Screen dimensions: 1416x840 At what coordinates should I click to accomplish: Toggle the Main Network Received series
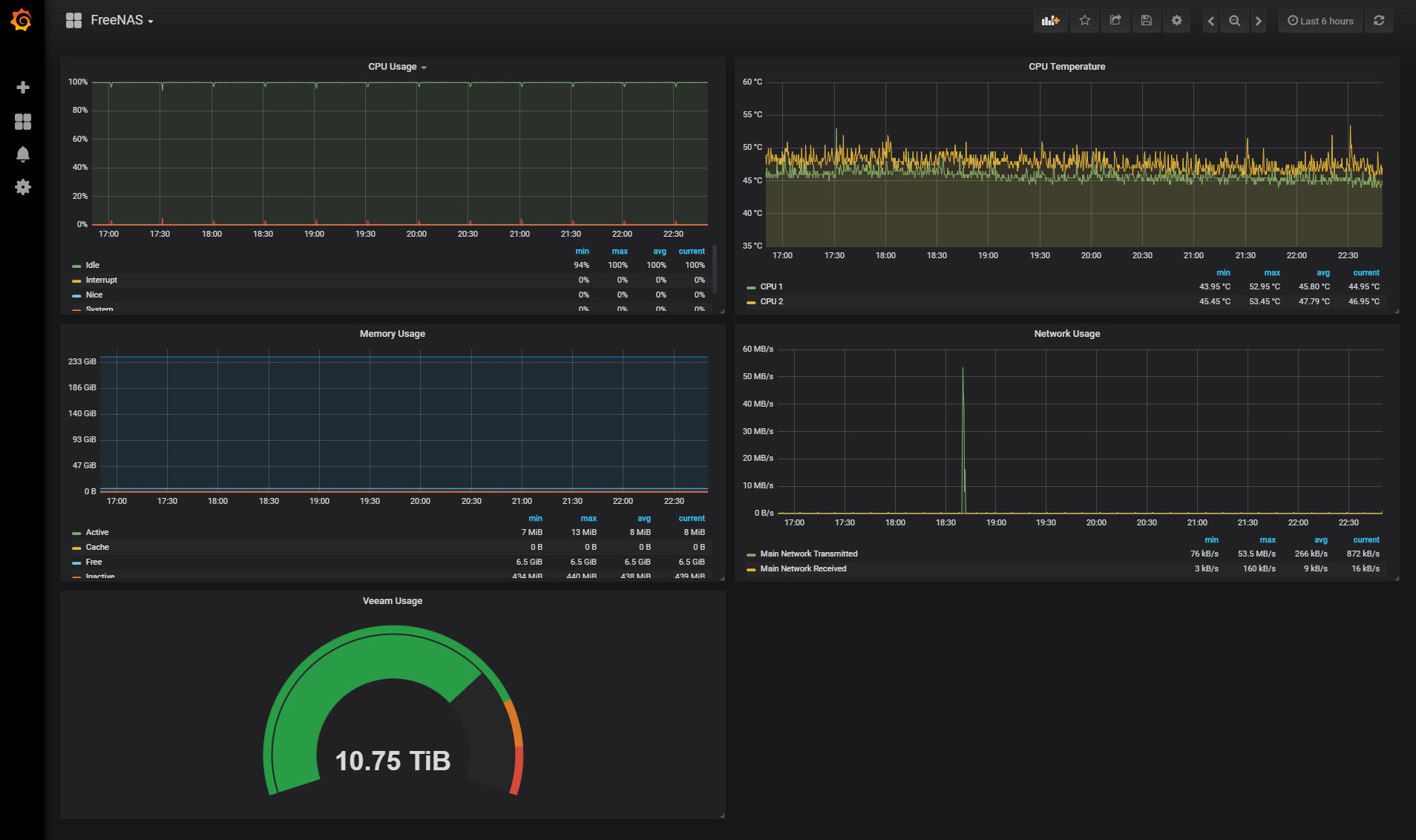(803, 568)
